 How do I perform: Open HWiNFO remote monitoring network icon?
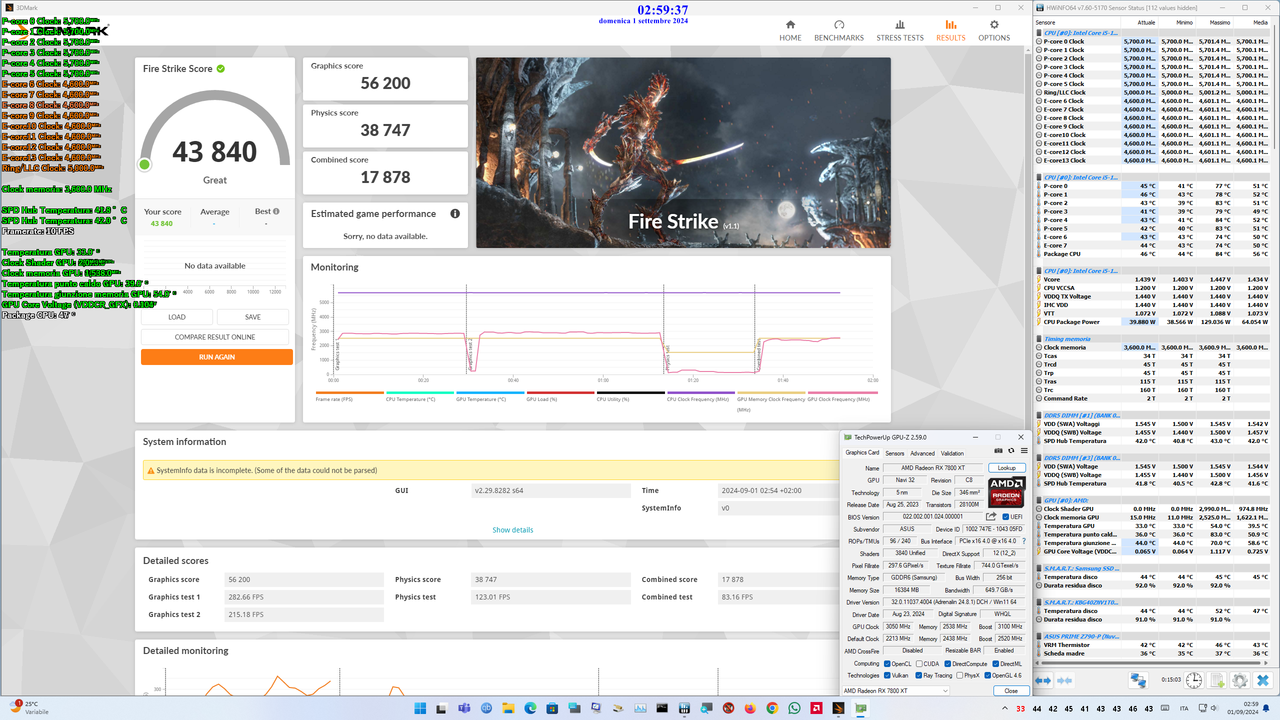pyautogui.click(x=1138, y=680)
